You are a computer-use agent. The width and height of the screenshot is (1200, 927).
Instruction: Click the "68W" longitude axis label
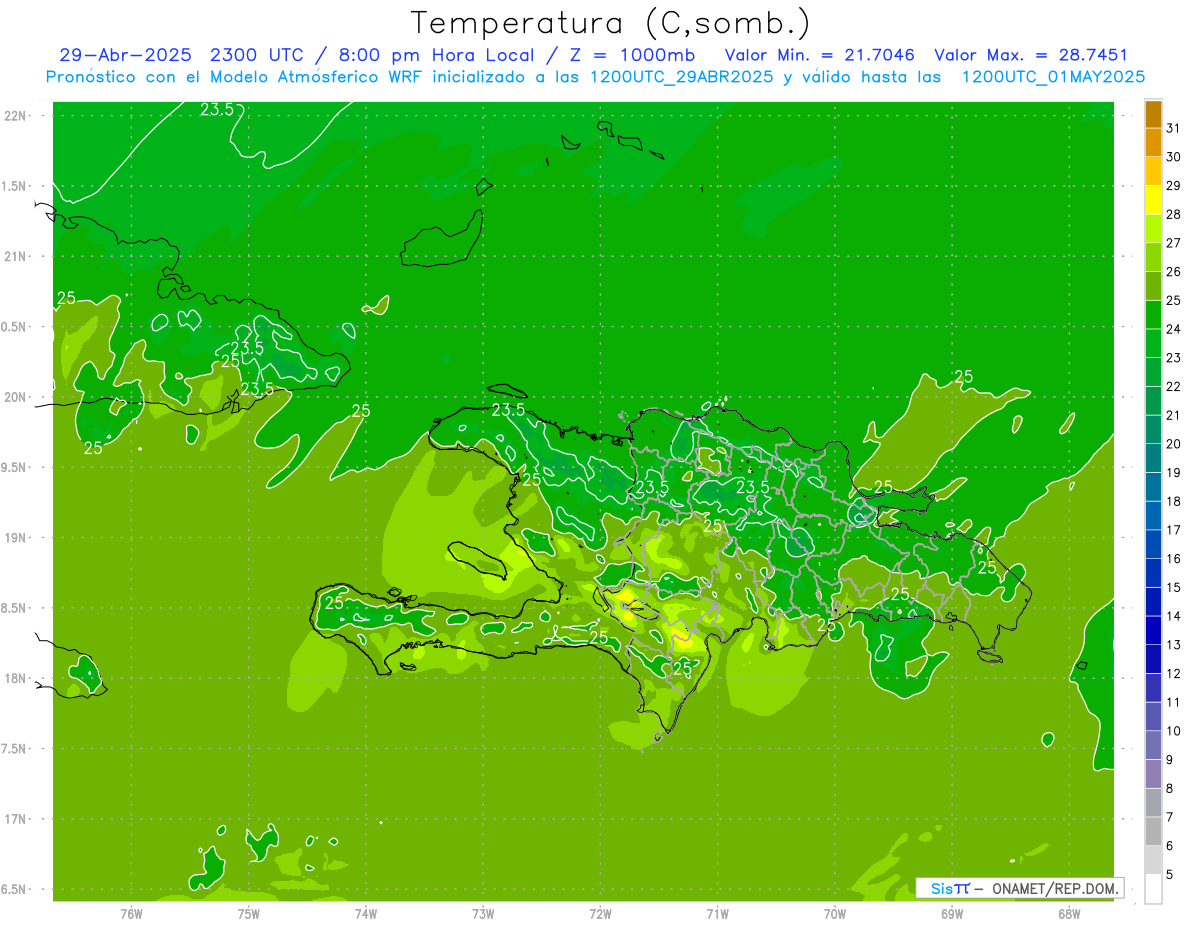point(1069,913)
